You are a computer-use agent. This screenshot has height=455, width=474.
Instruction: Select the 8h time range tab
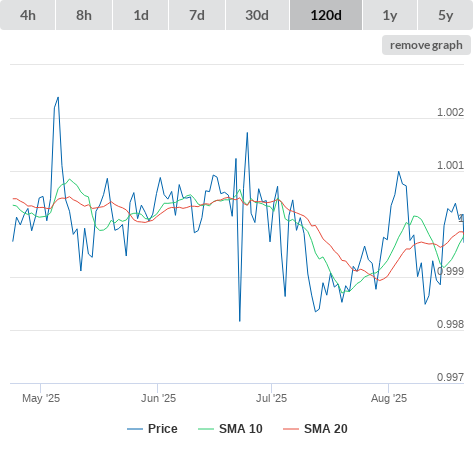84,15
